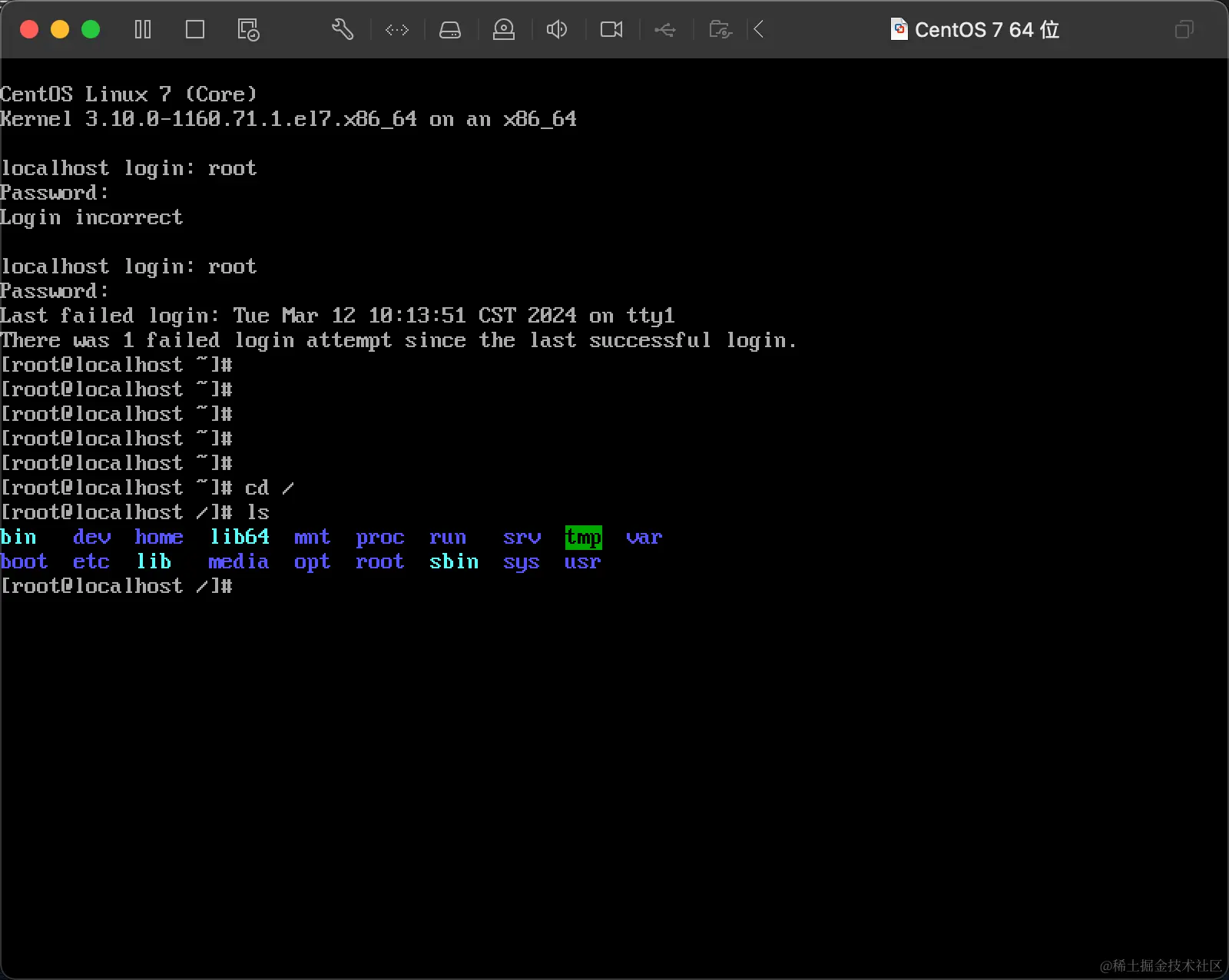Click the "opt" directory name

click(x=312, y=561)
